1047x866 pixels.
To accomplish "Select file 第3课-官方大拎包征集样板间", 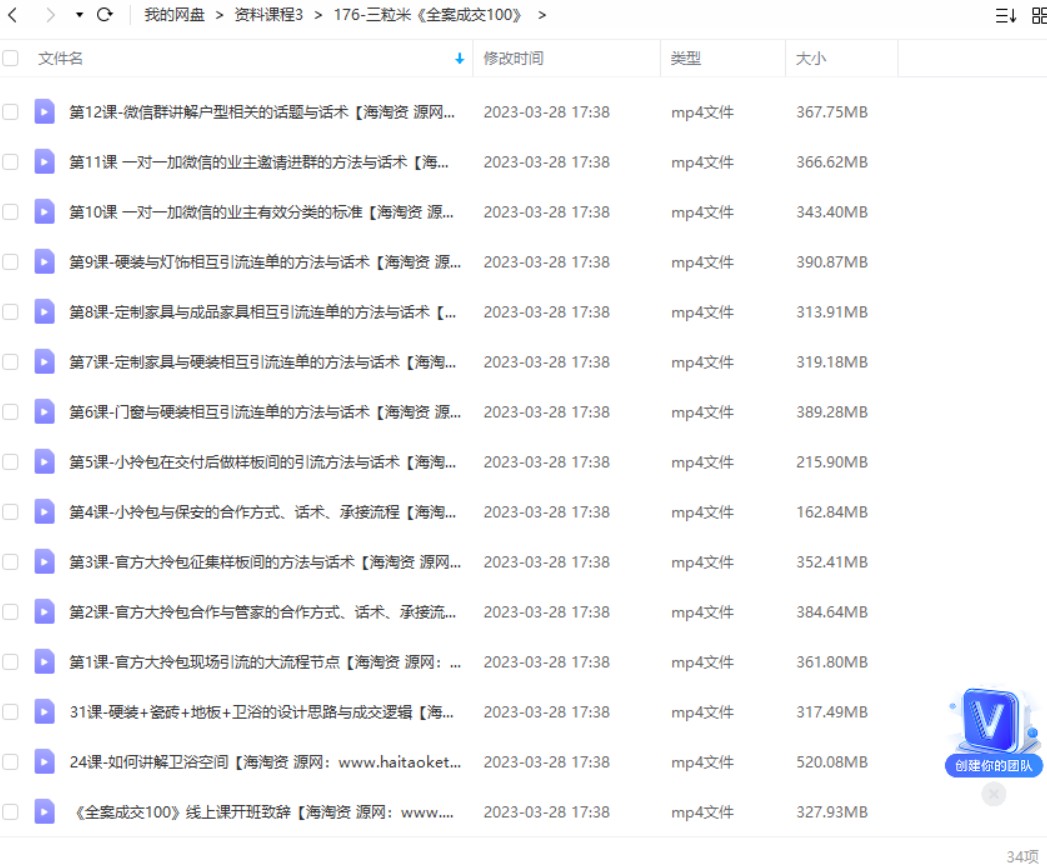I will 264,562.
